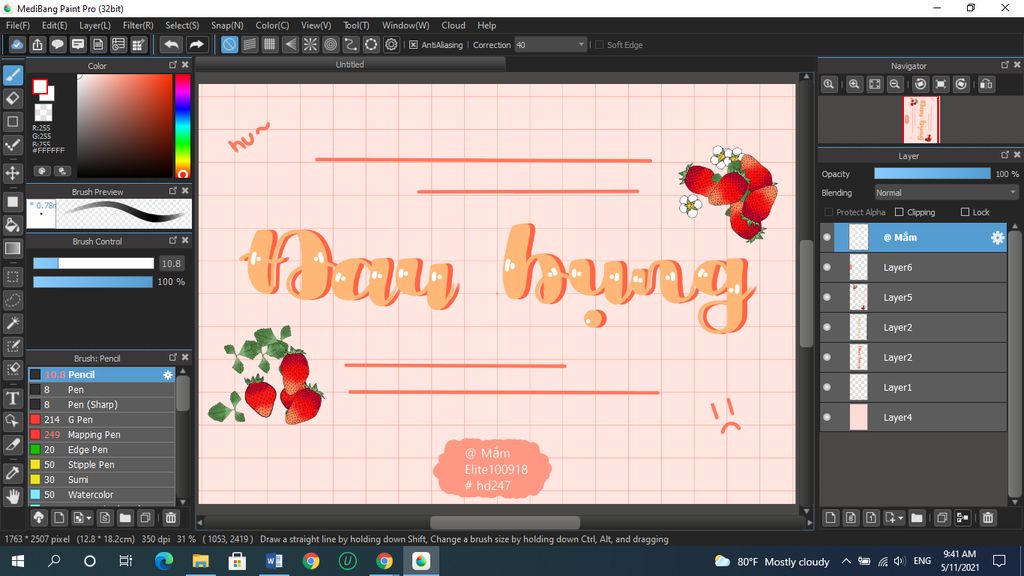Hide Layer5 visibility dot

click(x=827, y=297)
